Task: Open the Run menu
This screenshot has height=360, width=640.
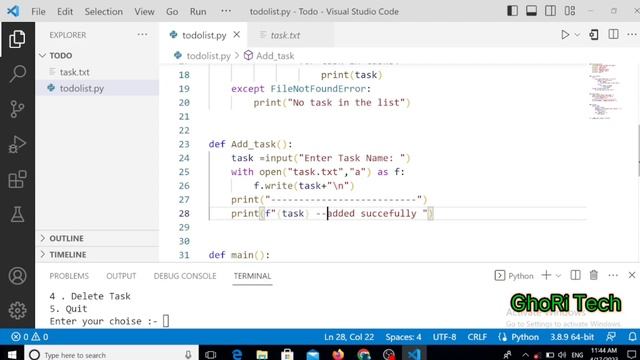Action: point(198,11)
